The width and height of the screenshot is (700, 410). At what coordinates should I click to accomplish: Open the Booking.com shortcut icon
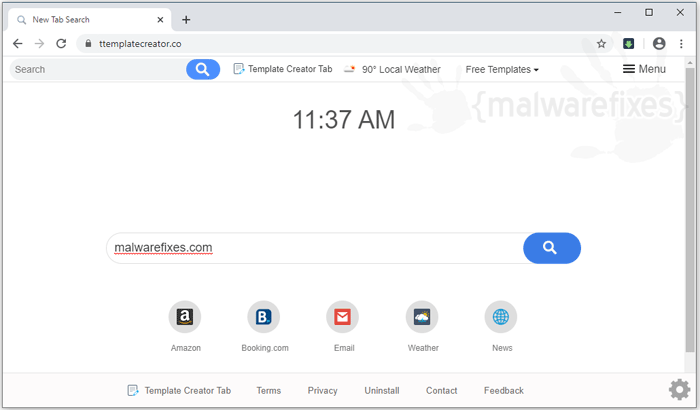(x=264, y=317)
